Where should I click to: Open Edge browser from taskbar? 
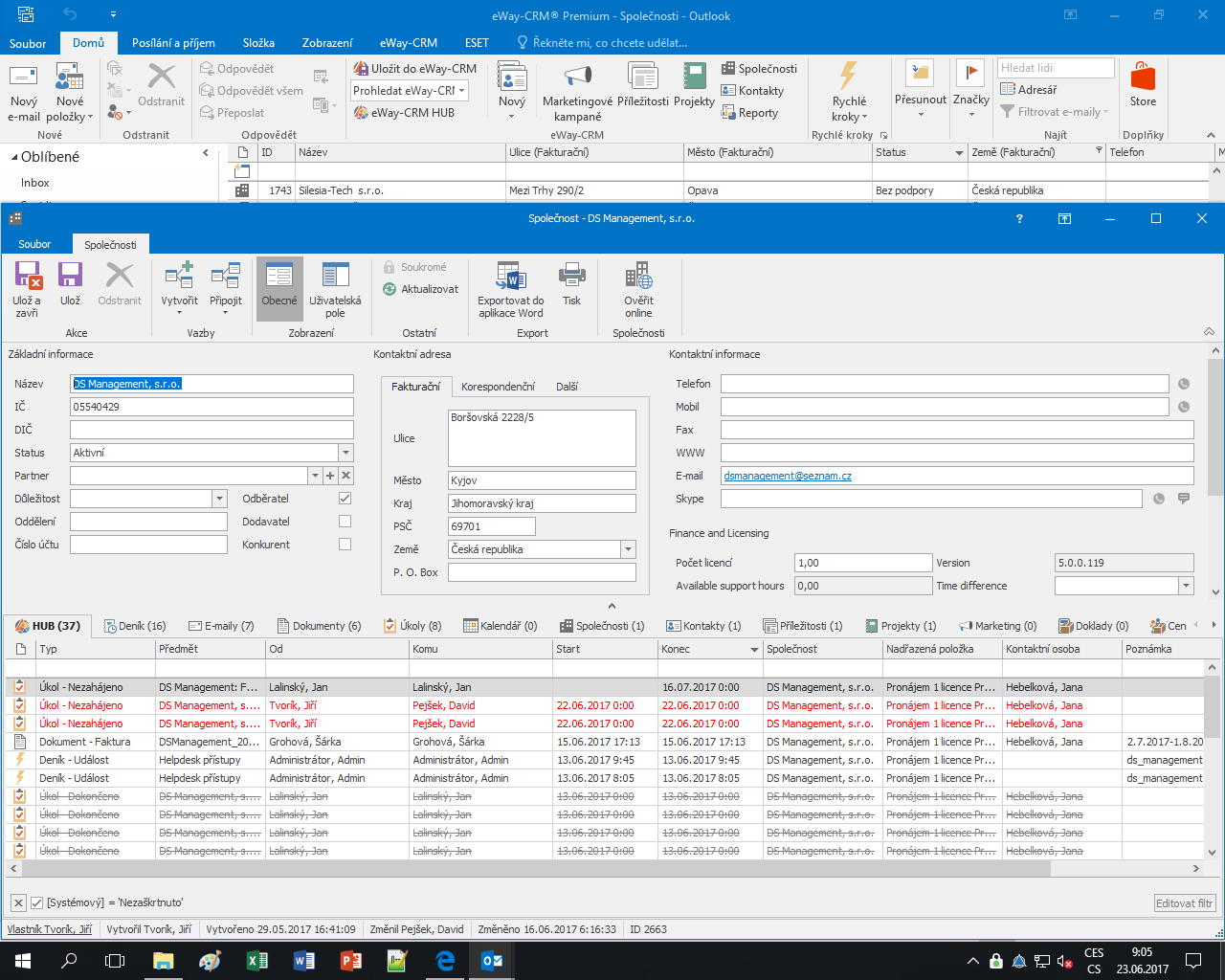(x=445, y=961)
